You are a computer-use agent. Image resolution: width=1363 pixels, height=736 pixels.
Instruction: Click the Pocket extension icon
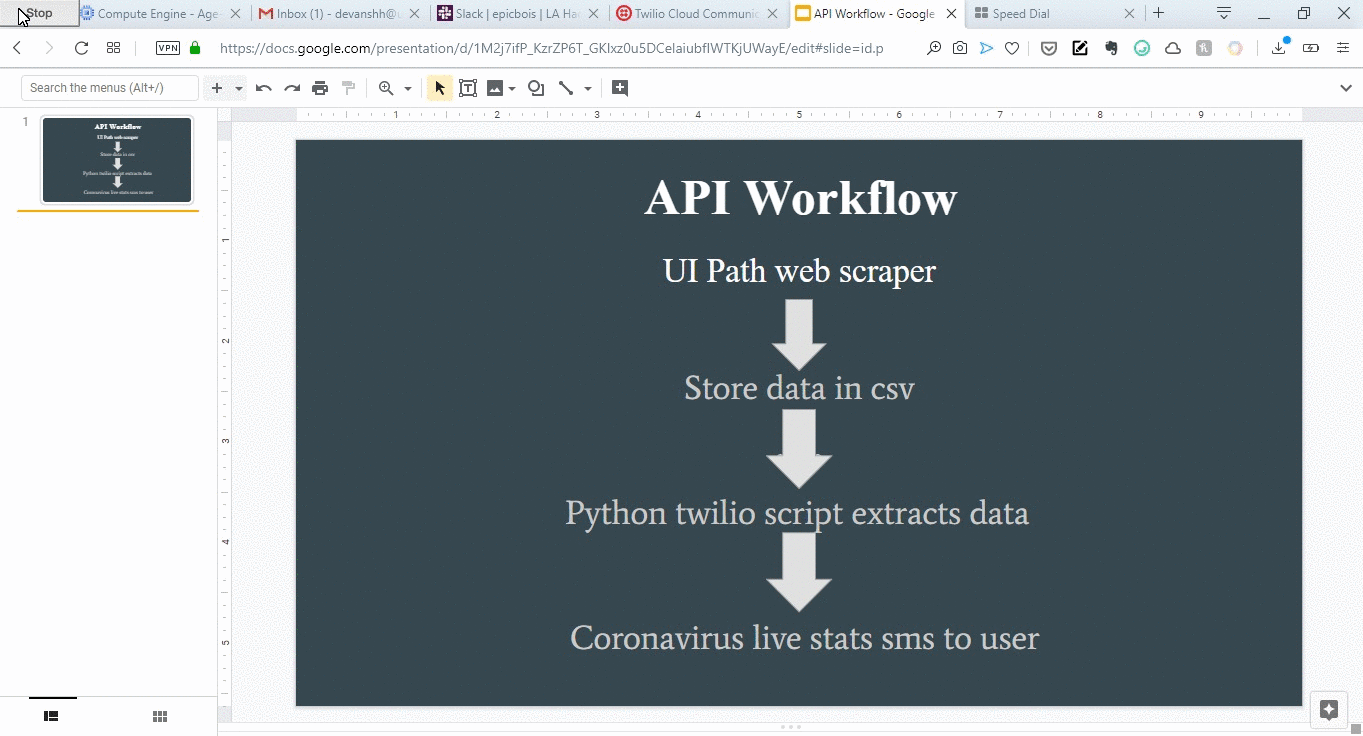coord(1049,48)
